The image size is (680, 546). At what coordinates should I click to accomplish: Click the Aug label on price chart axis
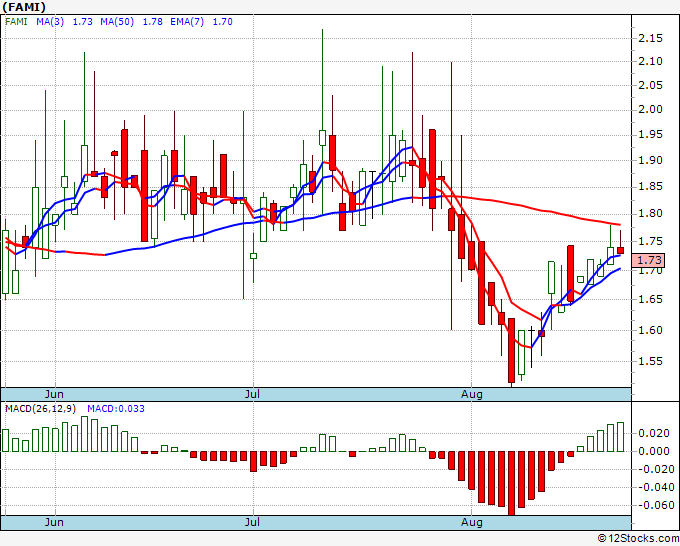click(472, 394)
